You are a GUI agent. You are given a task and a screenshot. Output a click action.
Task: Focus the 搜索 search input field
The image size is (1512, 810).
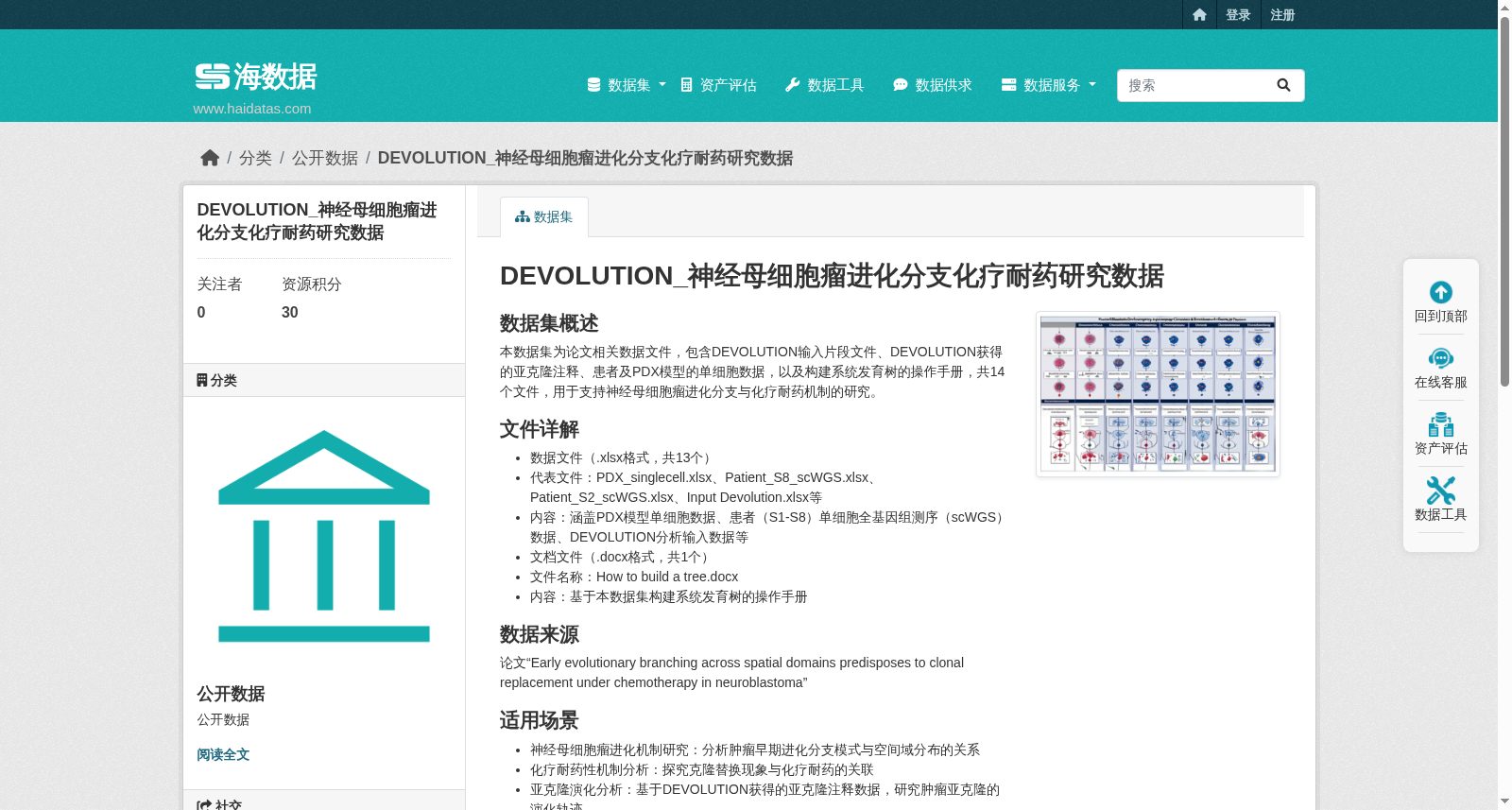tap(1191, 85)
